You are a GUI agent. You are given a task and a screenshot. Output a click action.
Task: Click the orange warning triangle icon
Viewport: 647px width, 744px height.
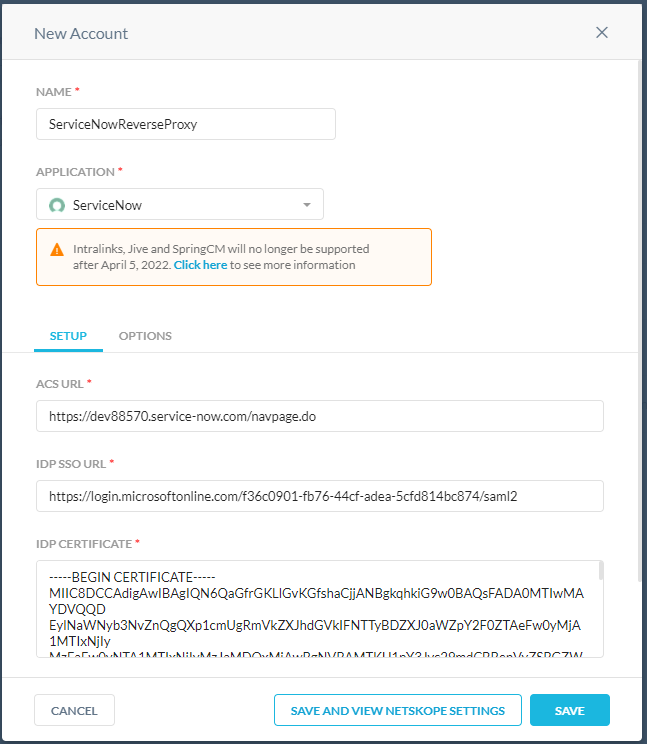point(56,249)
